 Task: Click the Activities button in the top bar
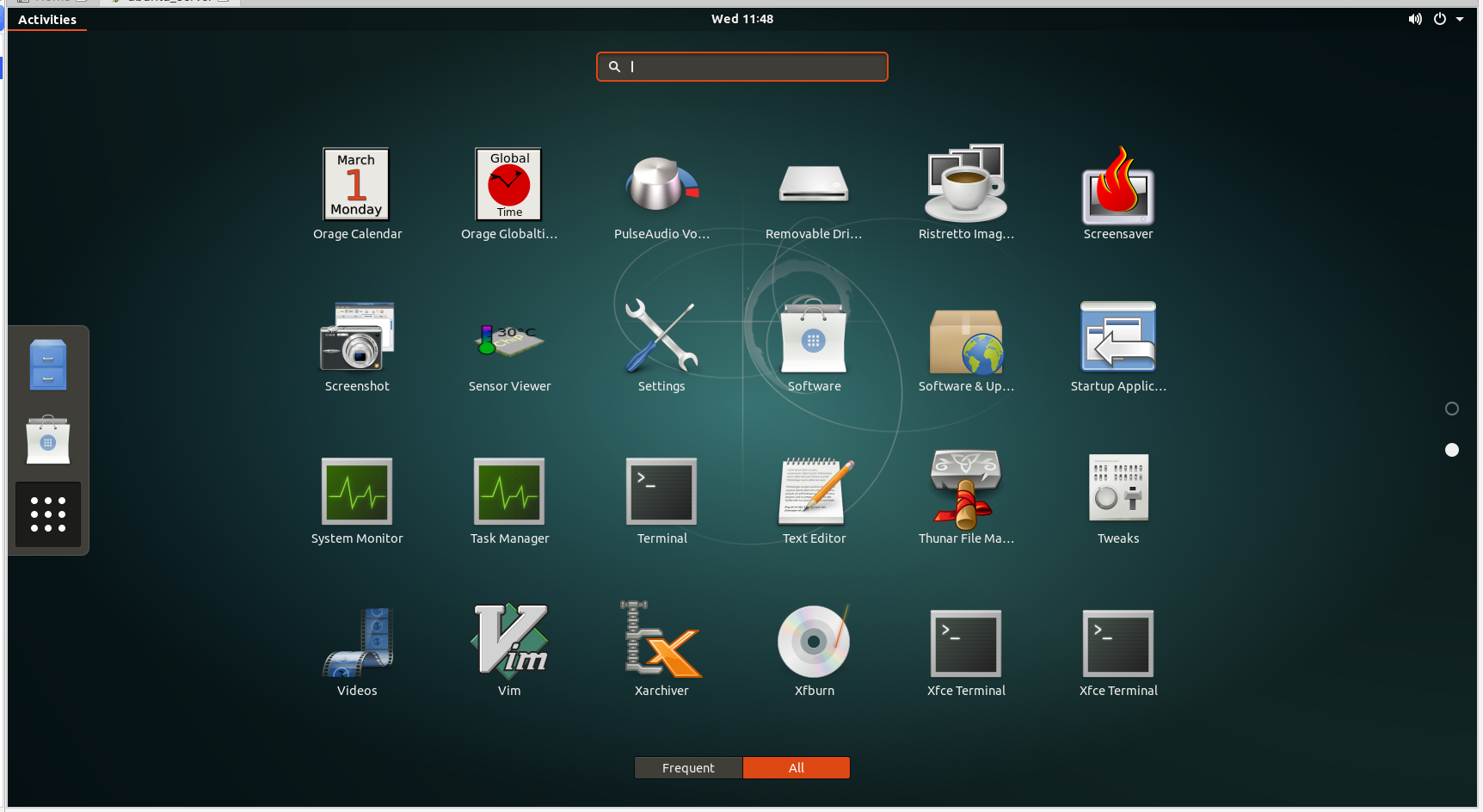(x=47, y=19)
